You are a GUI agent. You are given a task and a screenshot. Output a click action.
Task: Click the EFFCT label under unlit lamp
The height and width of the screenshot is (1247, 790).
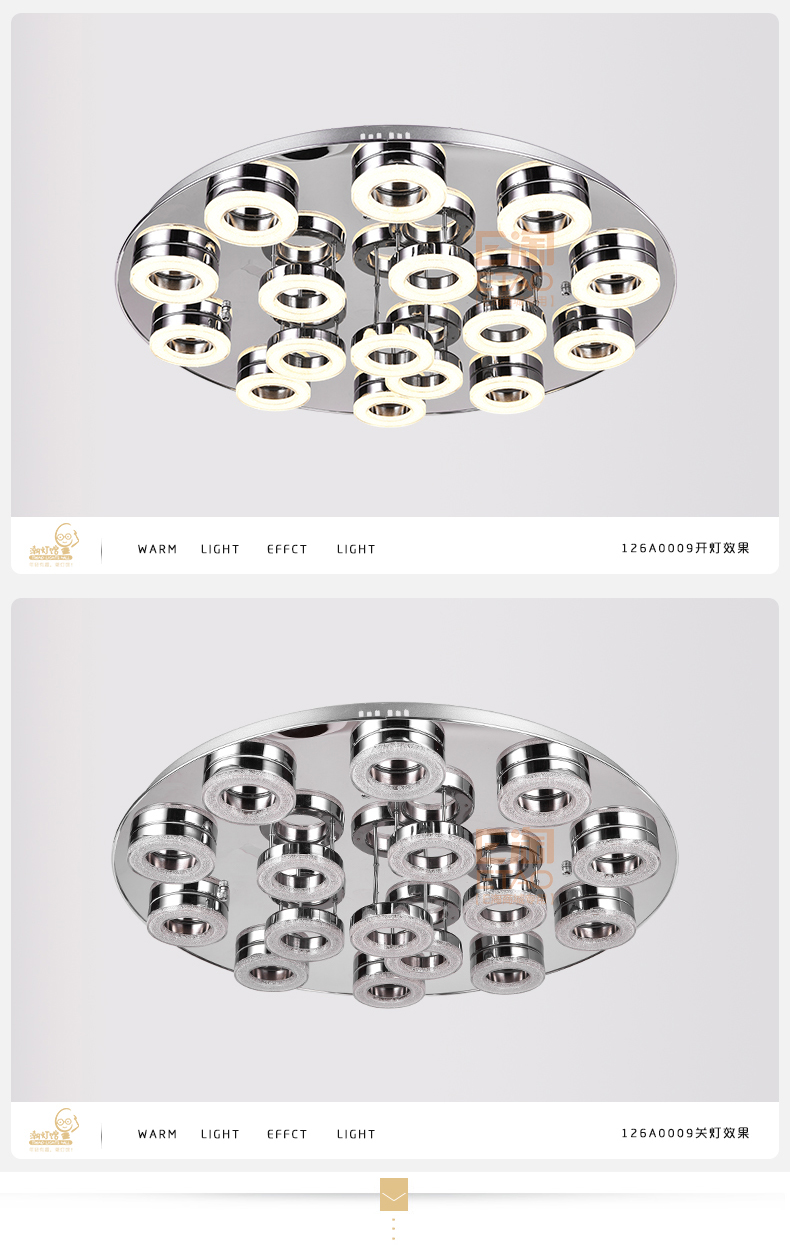tap(287, 1134)
